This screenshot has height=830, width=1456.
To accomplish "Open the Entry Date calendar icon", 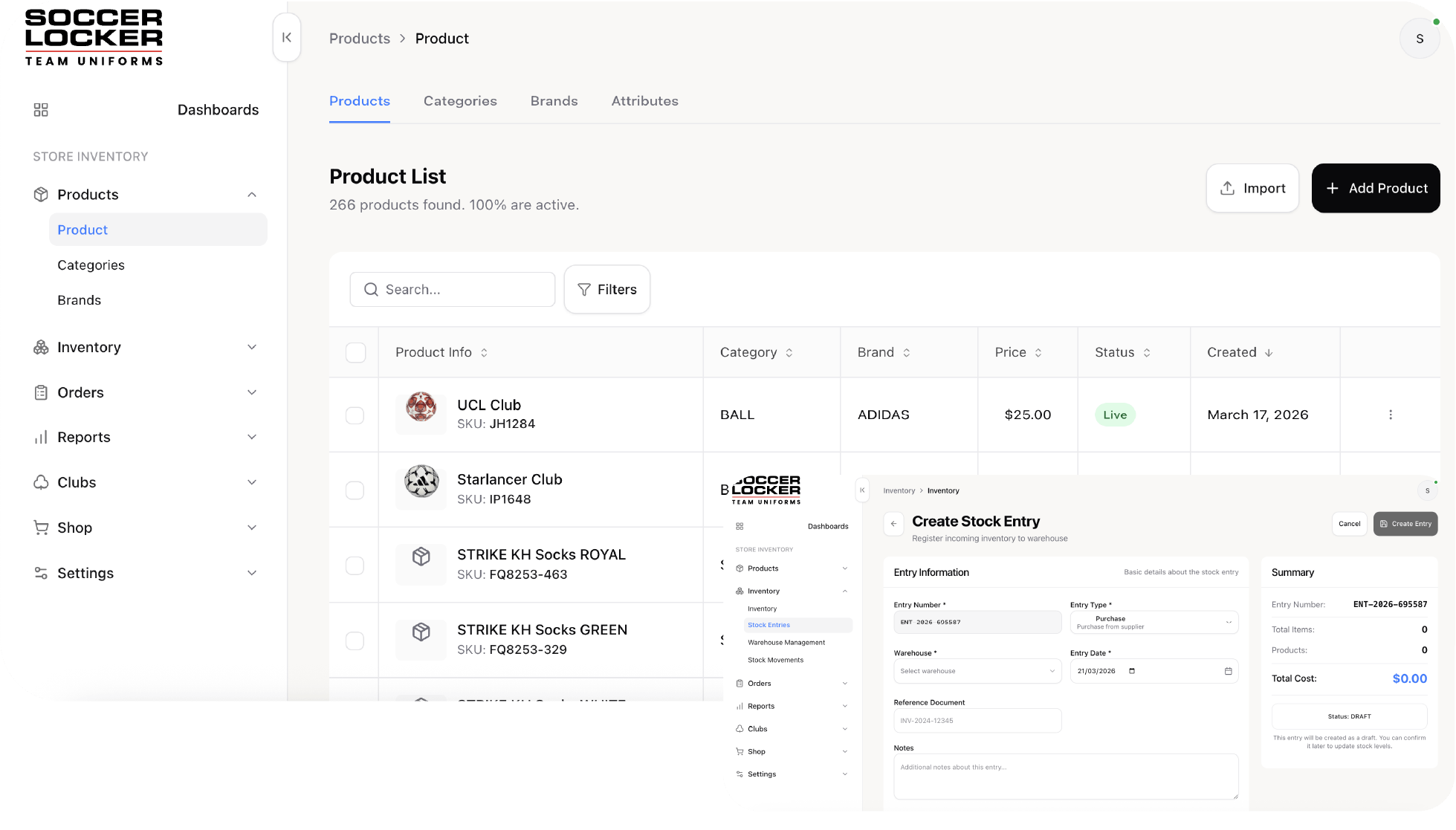I will pyautogui.click(x=1228, y=671).
